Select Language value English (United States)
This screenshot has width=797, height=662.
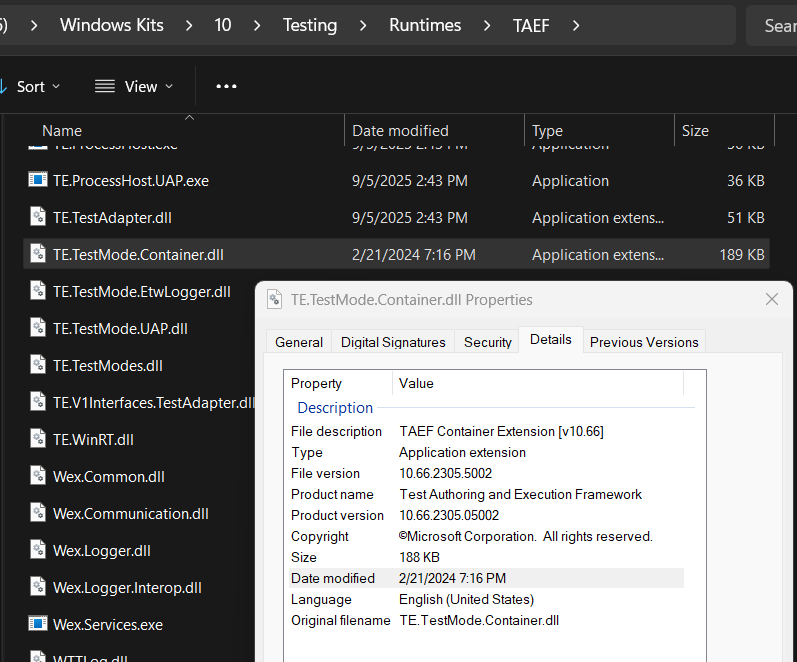[x=466, y=599]
